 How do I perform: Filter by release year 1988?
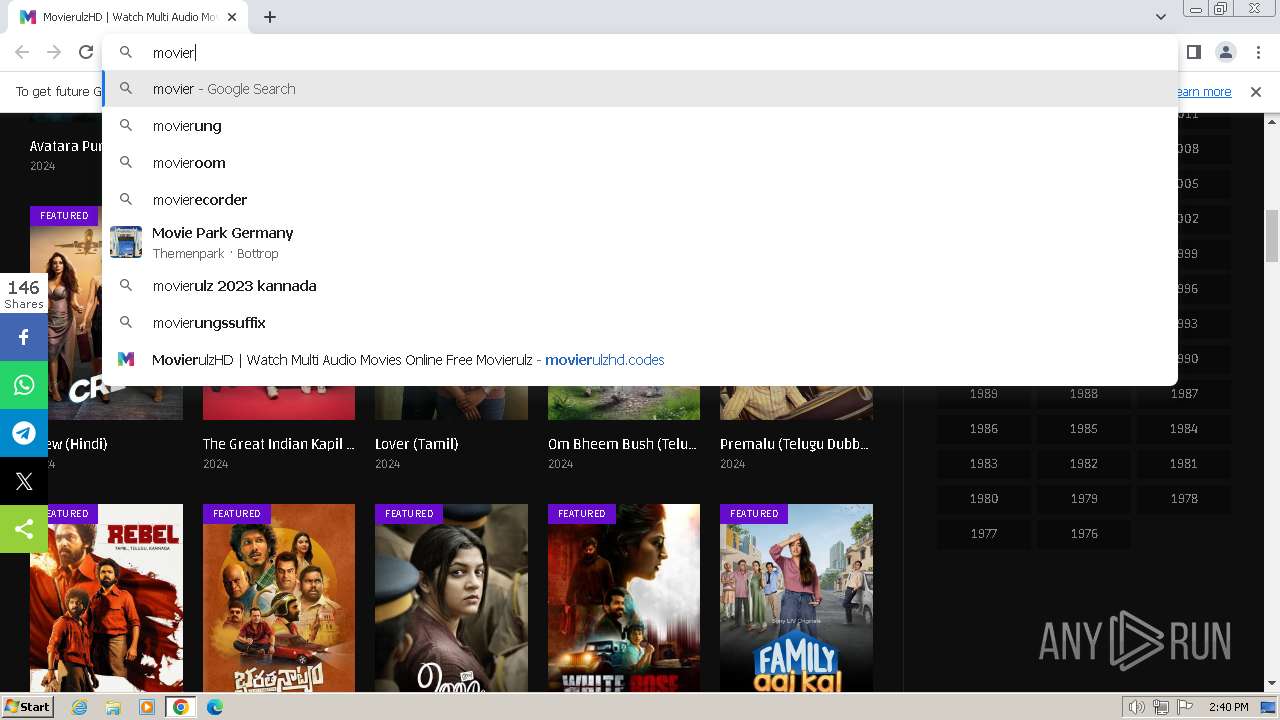[x=1084, y=394]
